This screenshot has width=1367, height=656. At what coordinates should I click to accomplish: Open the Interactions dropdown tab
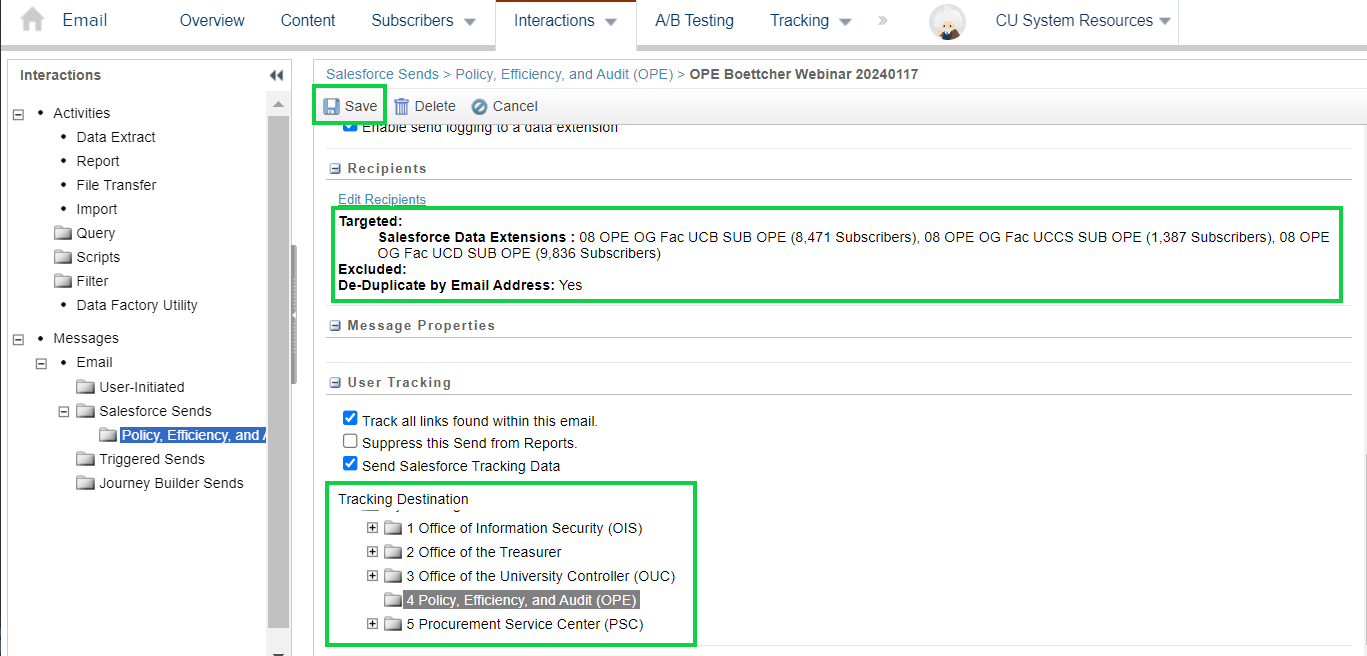point(565,20)
